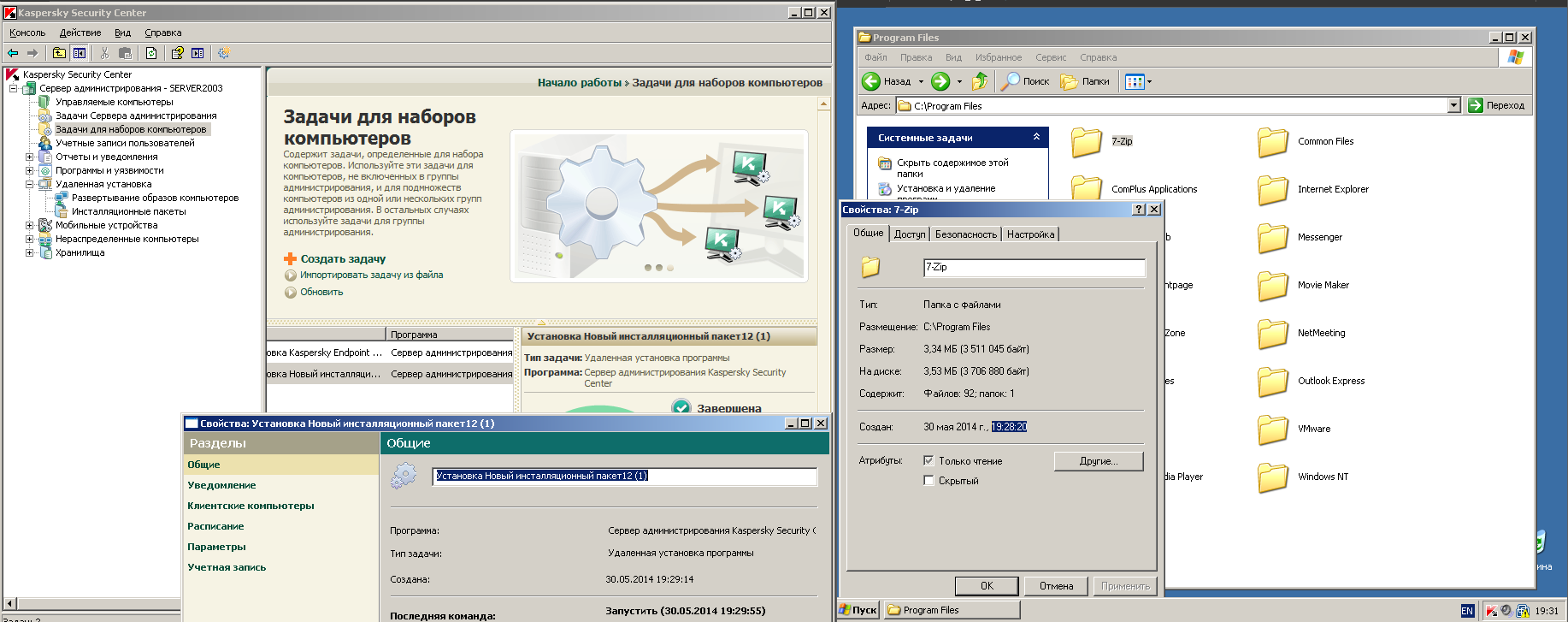Expand Отчеты и уведомления tree node
This screenshot has width=1568, height=622.
[x=29, y=157]
